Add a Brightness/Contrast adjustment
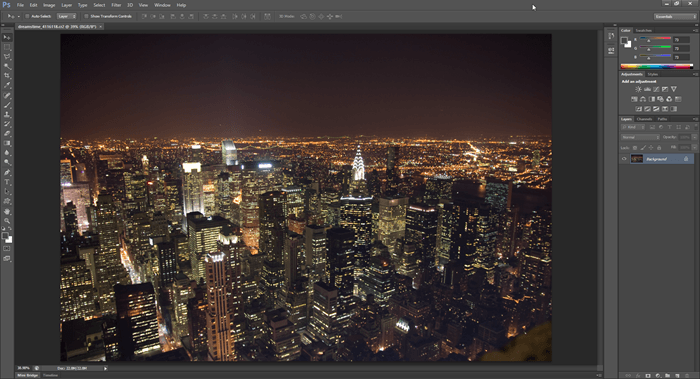This screenshot has width=700, height=379. tap(638, 89)
